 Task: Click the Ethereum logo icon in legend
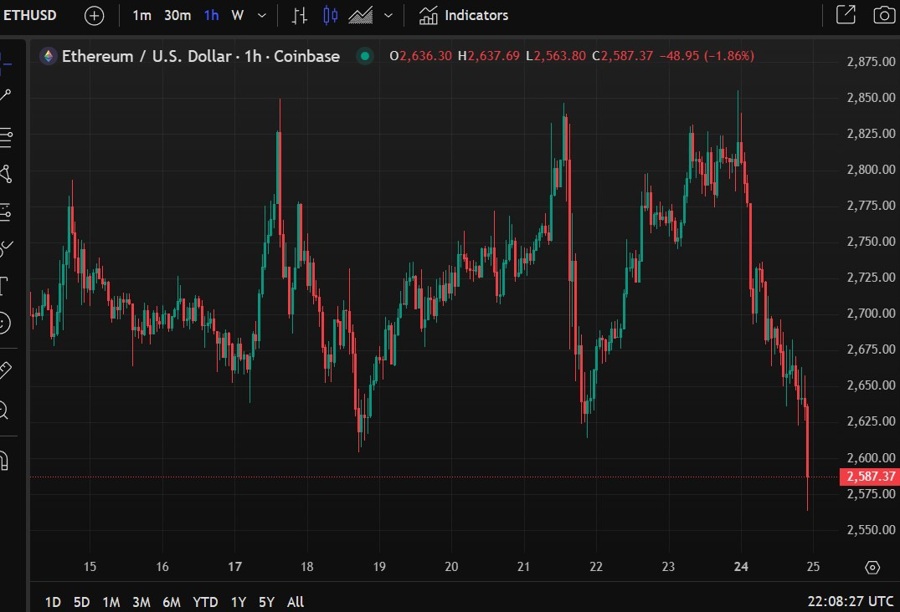click(x=48, y=56)
